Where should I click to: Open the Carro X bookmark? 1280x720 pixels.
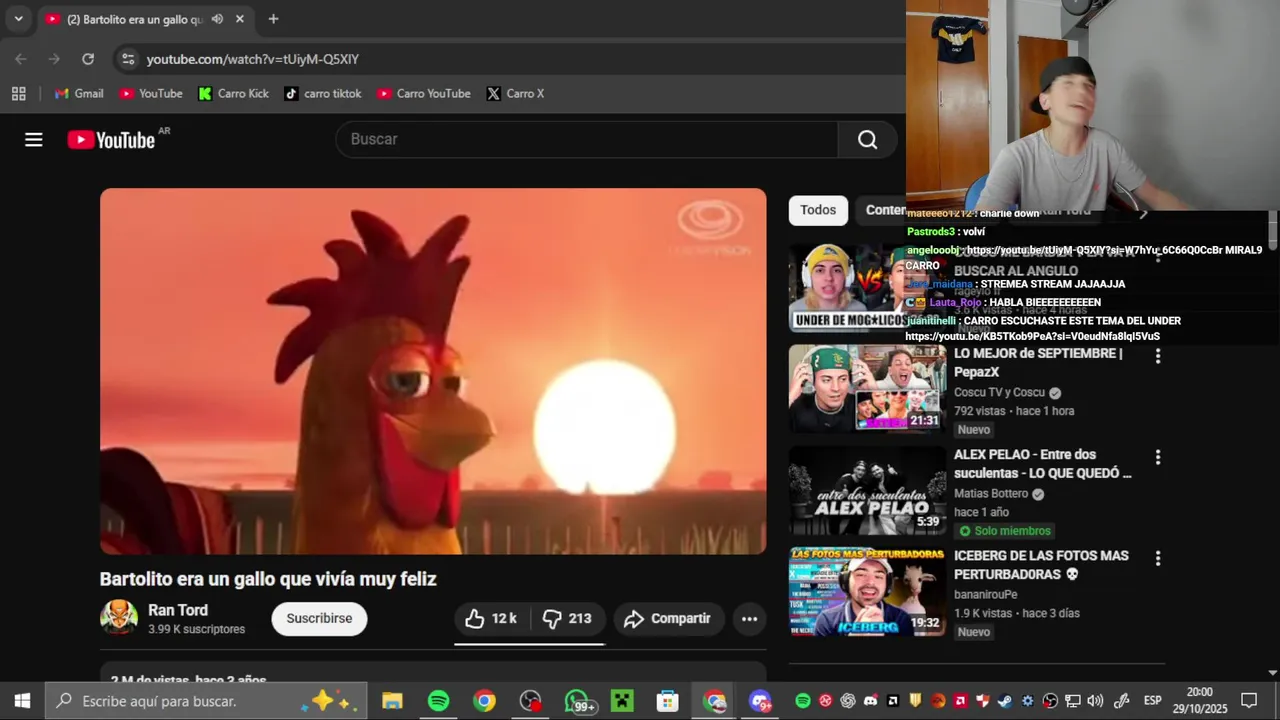click(x=515, y=94)
